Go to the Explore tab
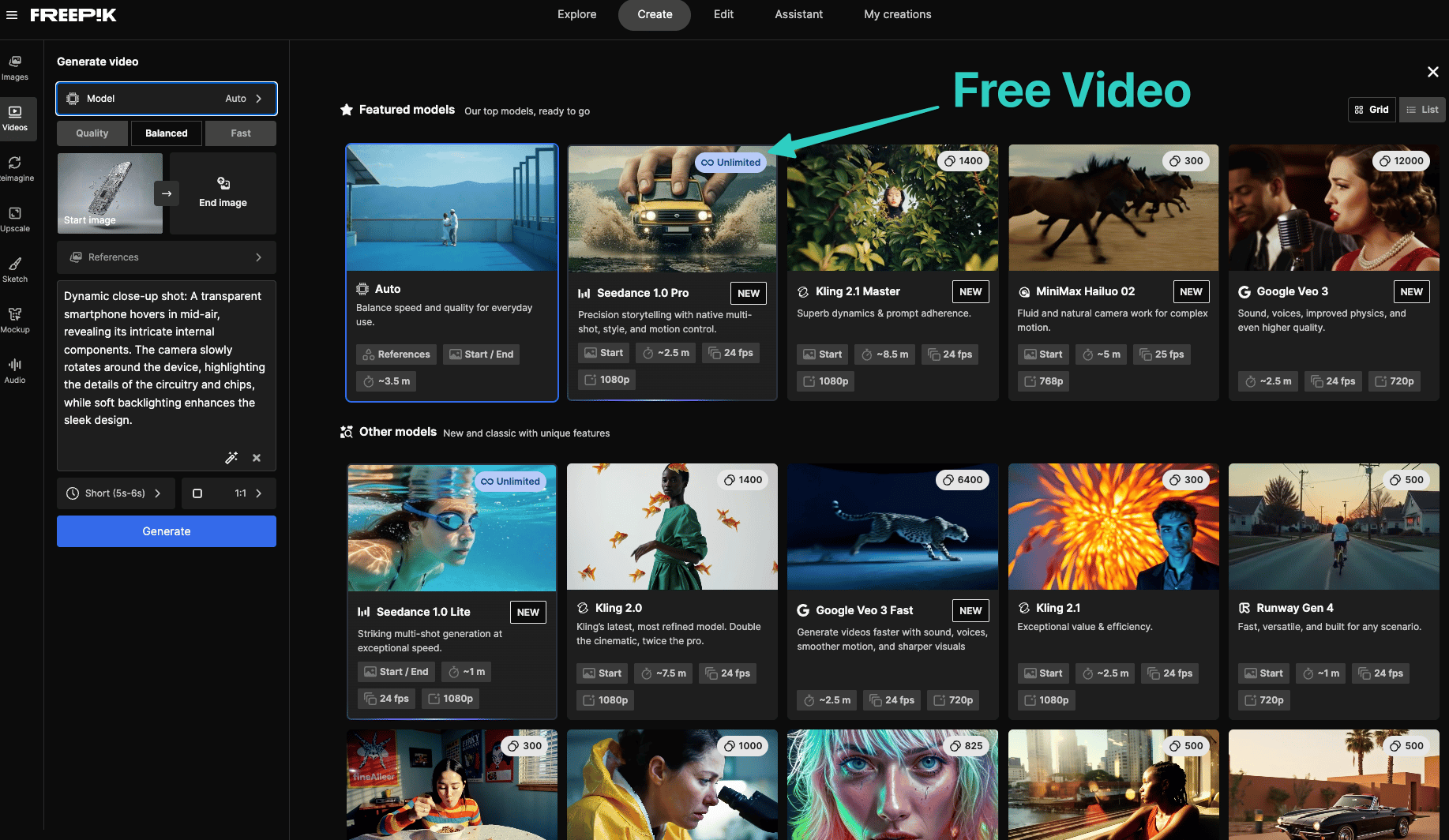 coord(577,14)
